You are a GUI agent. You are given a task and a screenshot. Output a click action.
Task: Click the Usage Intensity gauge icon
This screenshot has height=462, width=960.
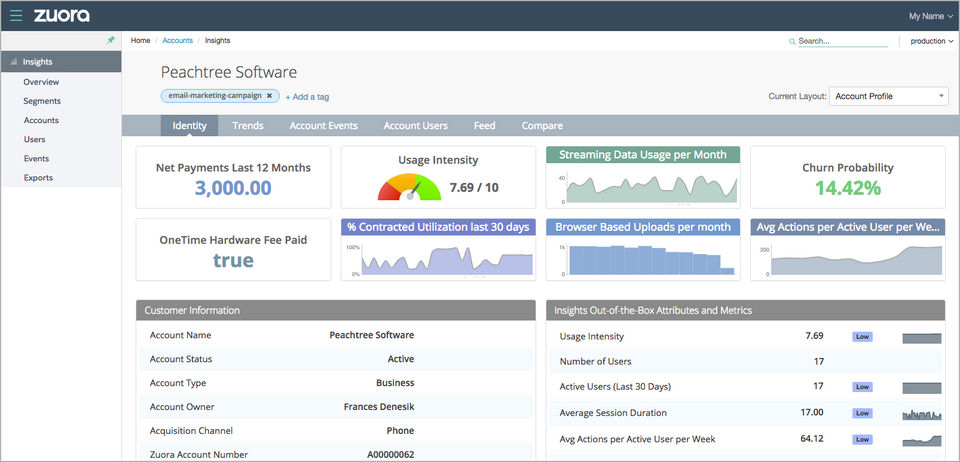pyautogui.click(x=408, y=187)
